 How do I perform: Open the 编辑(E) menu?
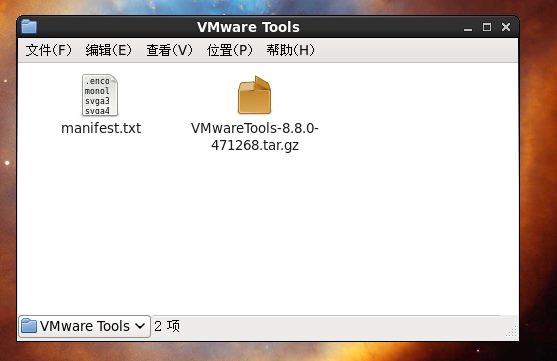pos(109,50)
